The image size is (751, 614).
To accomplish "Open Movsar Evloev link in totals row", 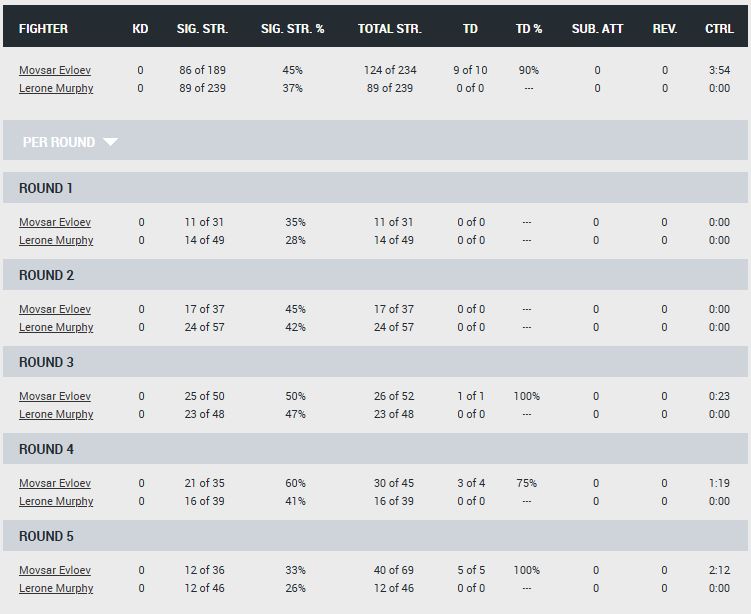I will pos(55,71).
